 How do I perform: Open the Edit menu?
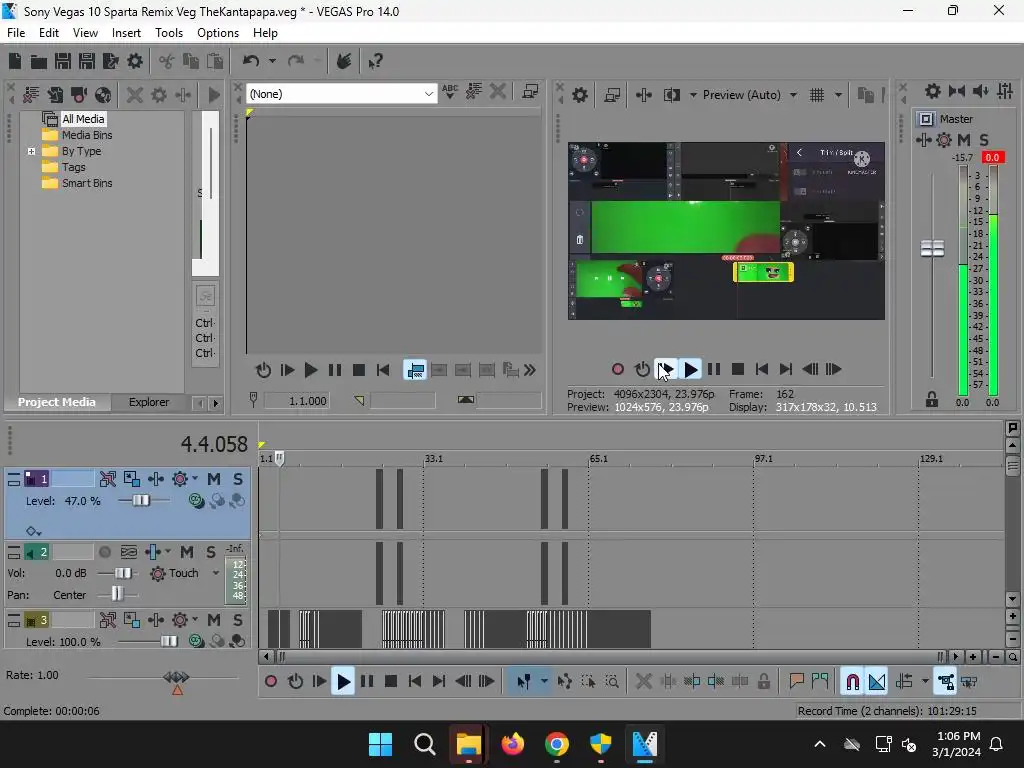point(49,33)
